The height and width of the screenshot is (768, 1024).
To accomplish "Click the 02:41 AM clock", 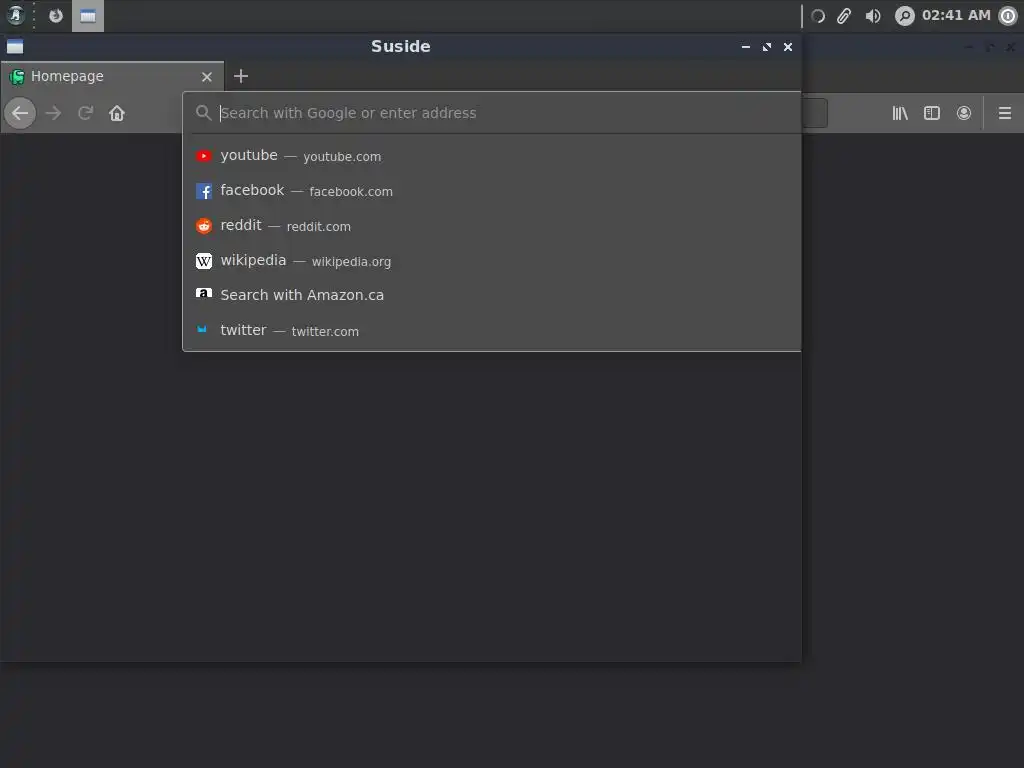I will [x=956, y=15].
